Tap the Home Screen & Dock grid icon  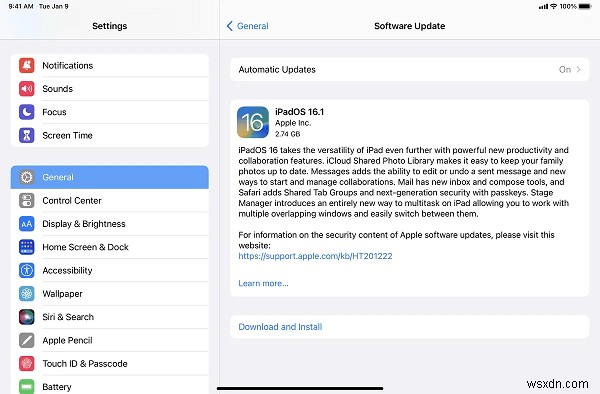[26, 247]
